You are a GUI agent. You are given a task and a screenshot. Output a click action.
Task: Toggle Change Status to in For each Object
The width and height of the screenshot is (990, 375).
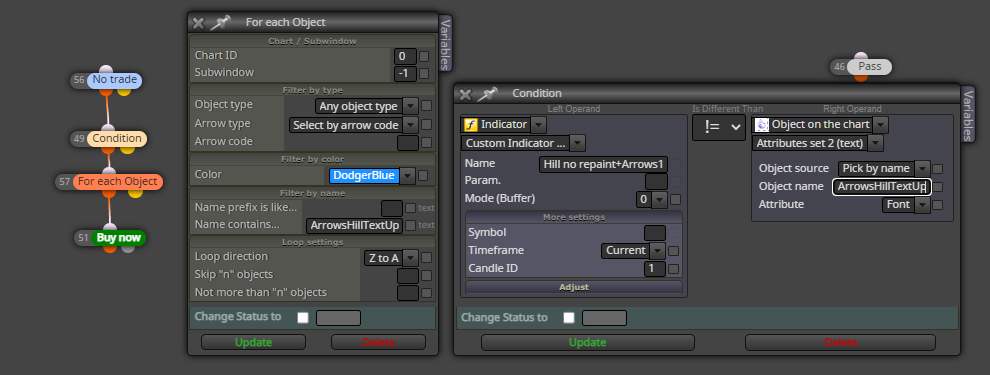[x=303, y=318]
